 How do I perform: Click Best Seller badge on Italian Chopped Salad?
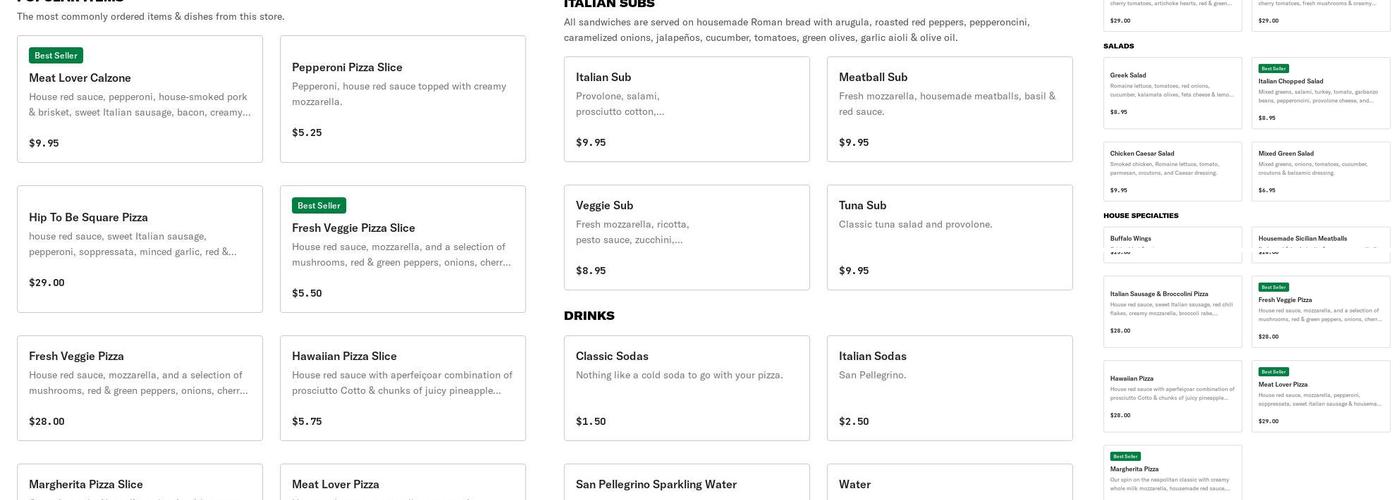click(1273, 68)
